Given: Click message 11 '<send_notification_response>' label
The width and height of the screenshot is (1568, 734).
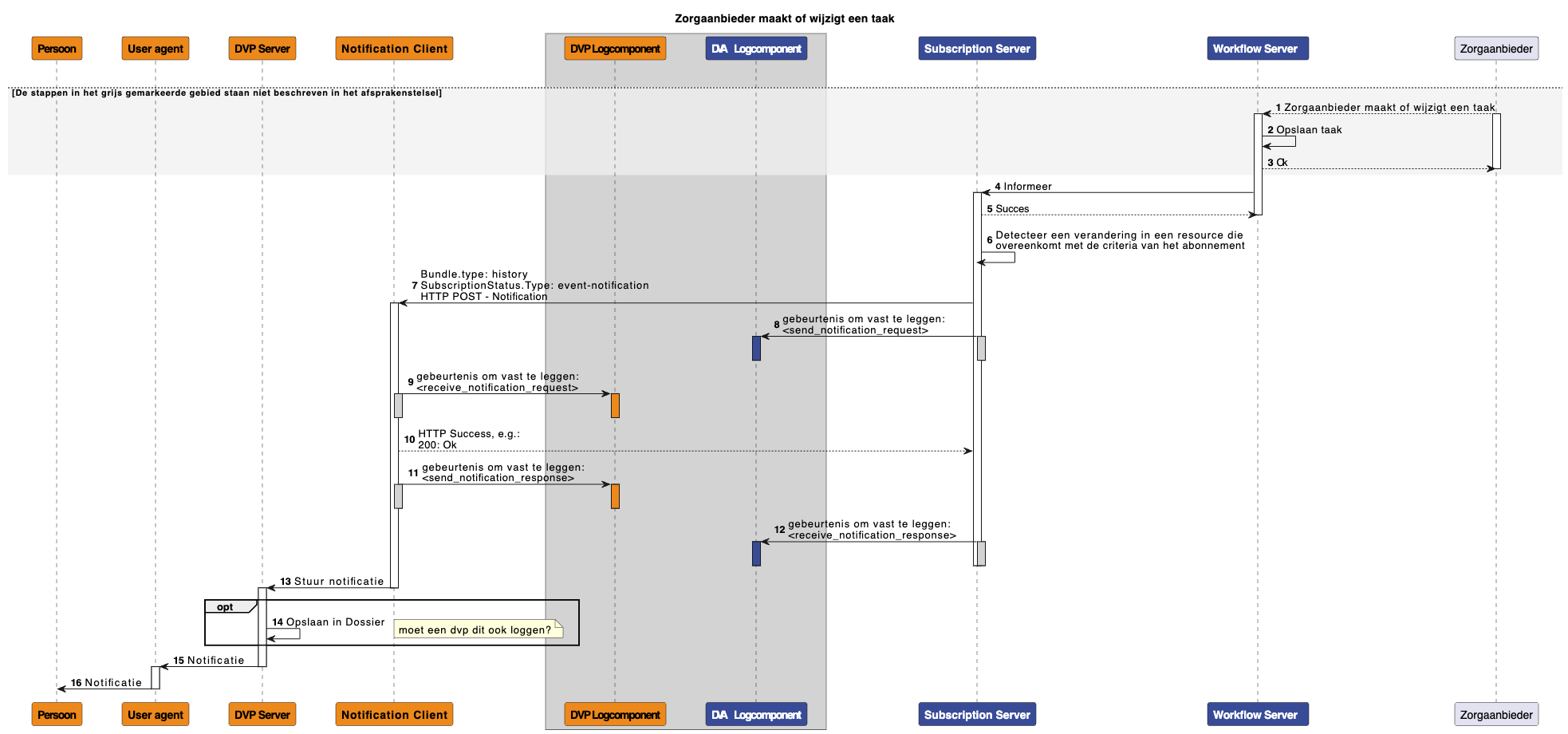Looking at the screenshot, I should (498, 478).
